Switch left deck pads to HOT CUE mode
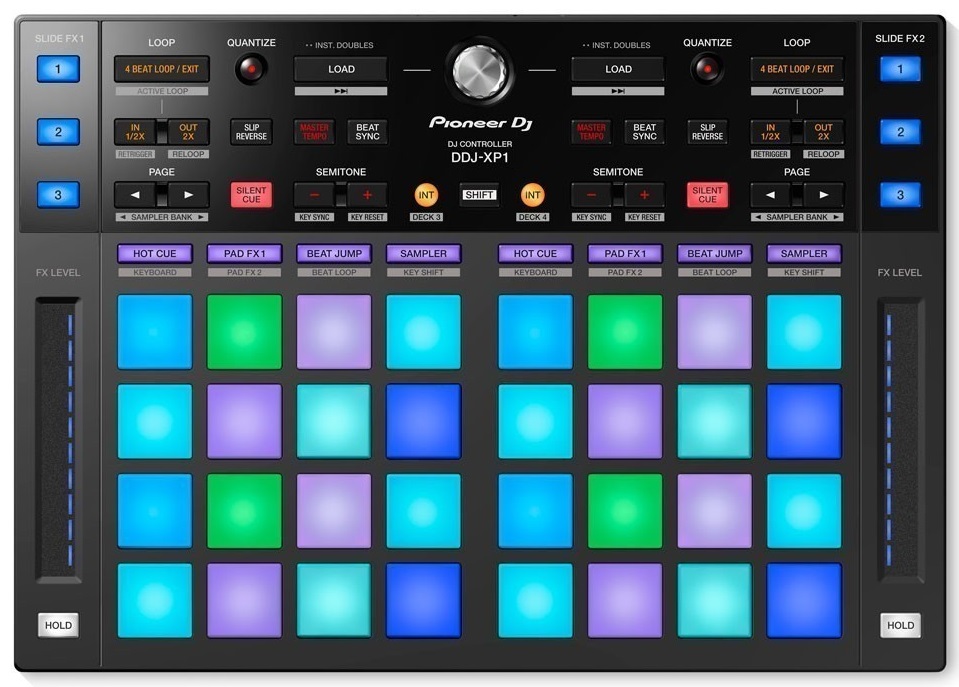This screenshot has height=687, width=959. click(x=155, y=254)
